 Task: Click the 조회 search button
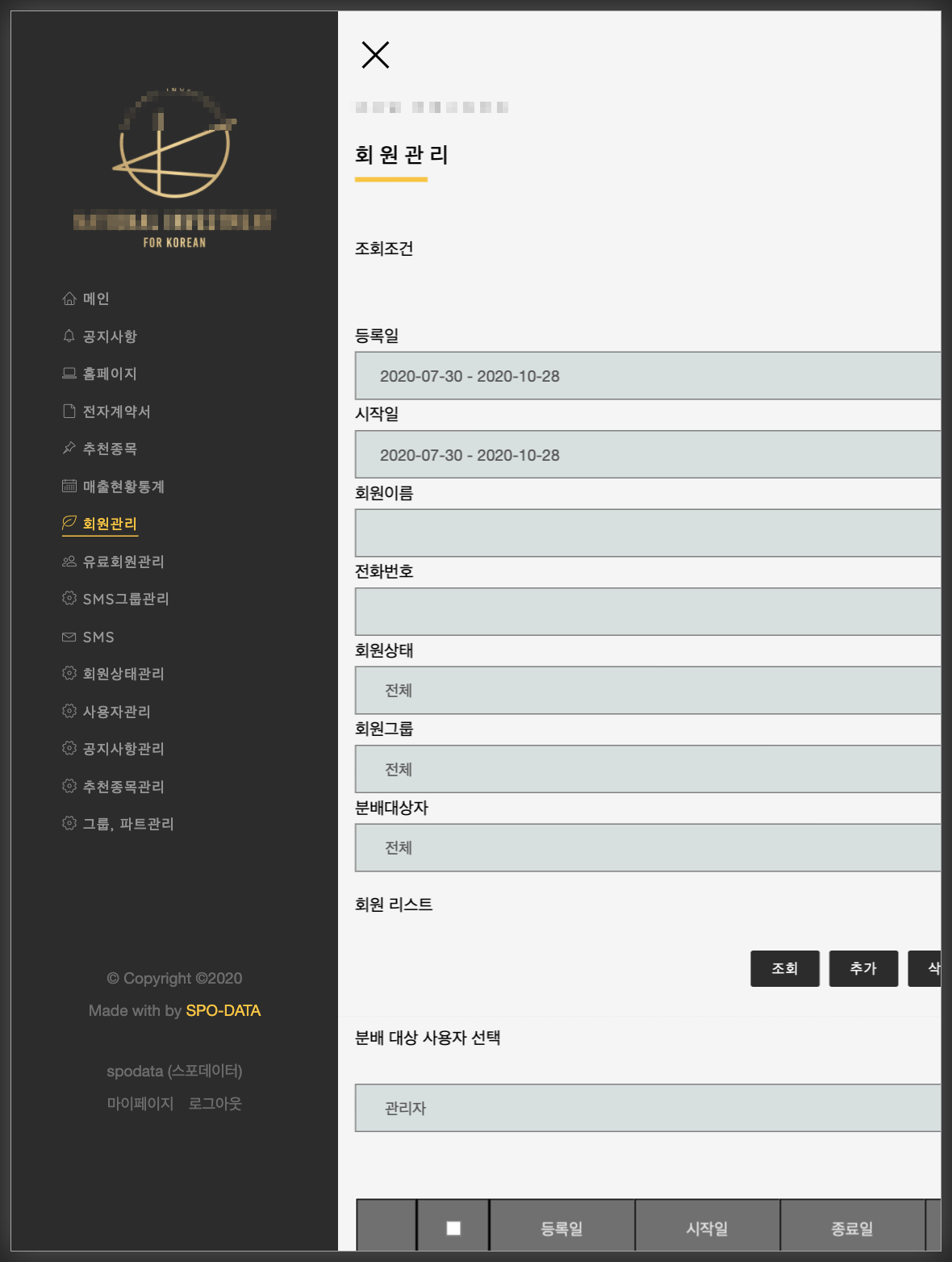click(785, 968)
